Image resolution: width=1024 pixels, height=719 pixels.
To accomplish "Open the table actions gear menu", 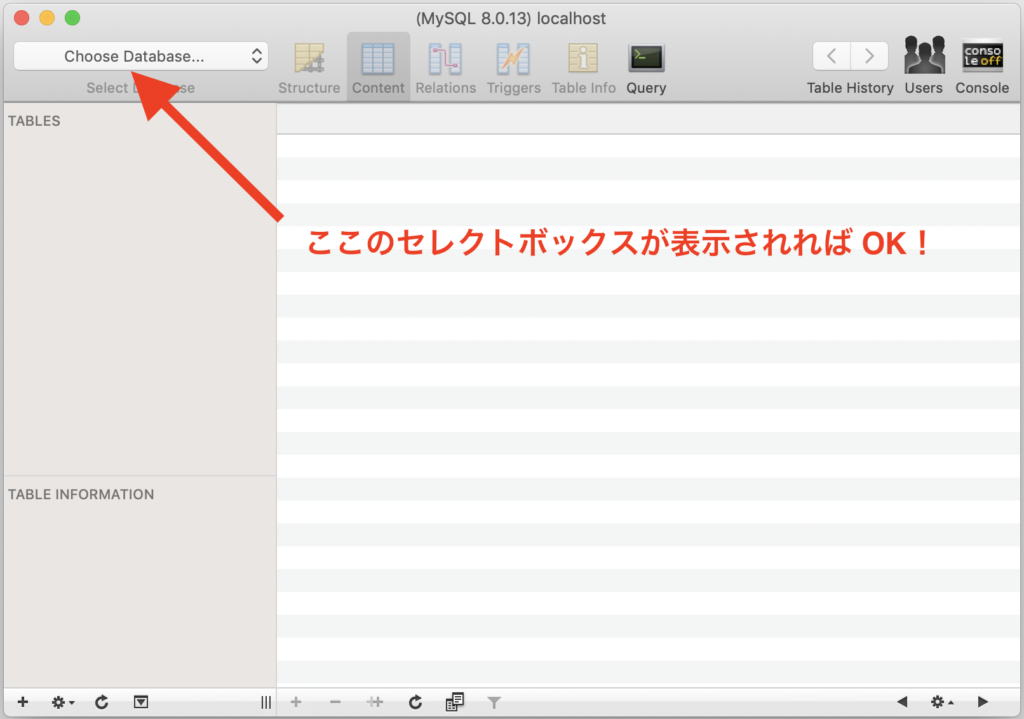I will pyautogui.click(x=63, y=702).
